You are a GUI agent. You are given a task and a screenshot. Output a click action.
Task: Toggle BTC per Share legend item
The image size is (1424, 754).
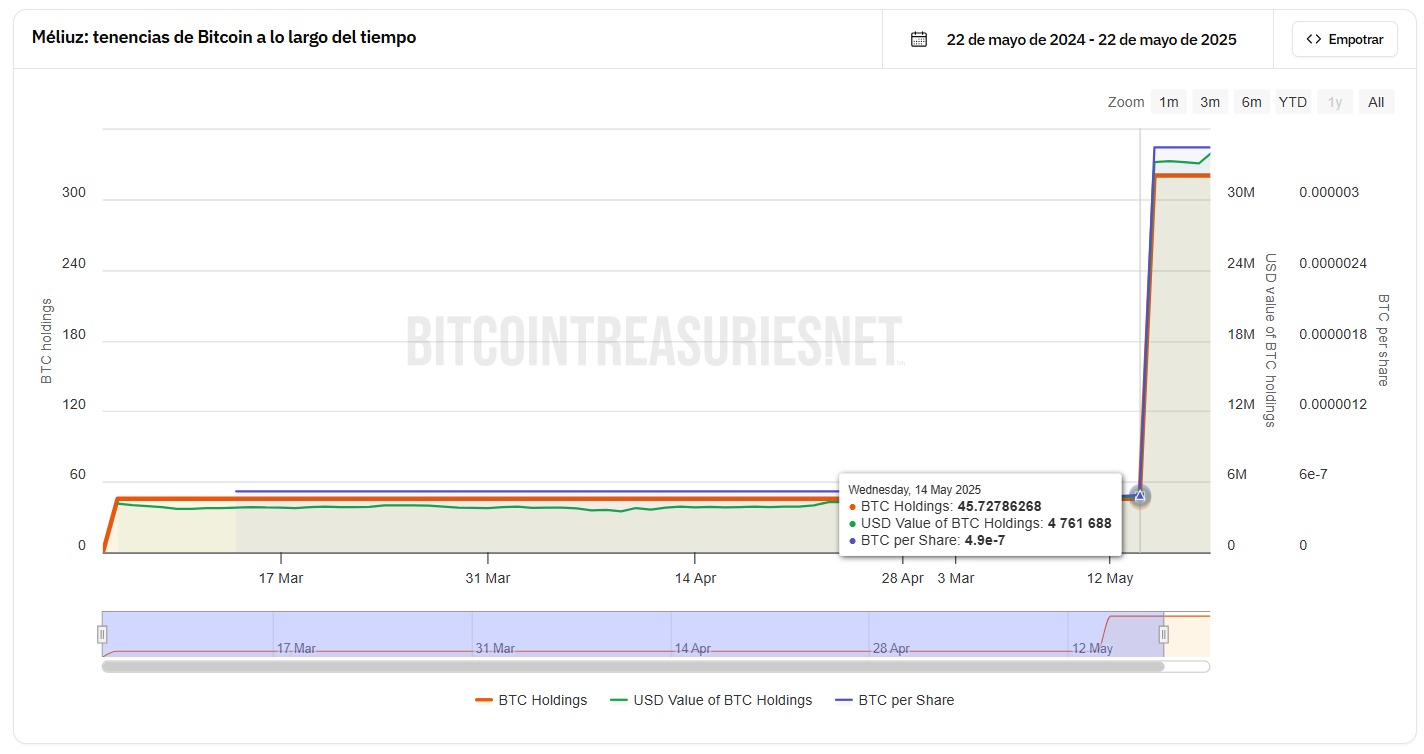pyautogui.click(x=894, y=700)
